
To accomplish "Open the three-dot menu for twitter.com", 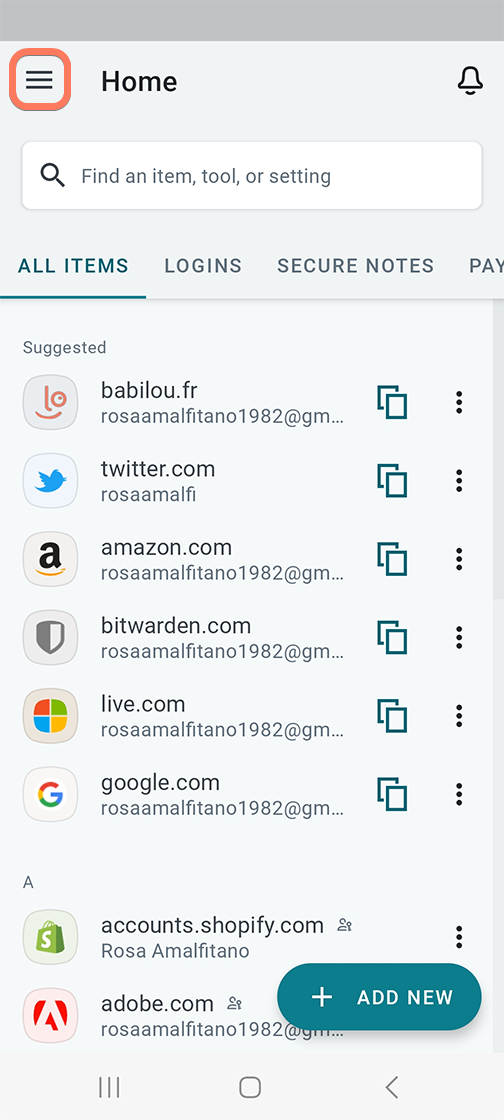I will coord(459,481).
